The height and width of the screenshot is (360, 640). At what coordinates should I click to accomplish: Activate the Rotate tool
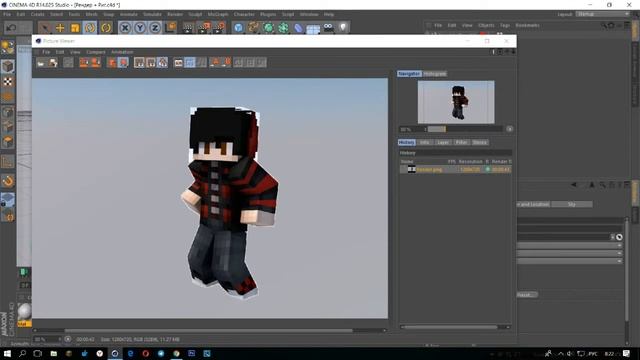[90, 28]
